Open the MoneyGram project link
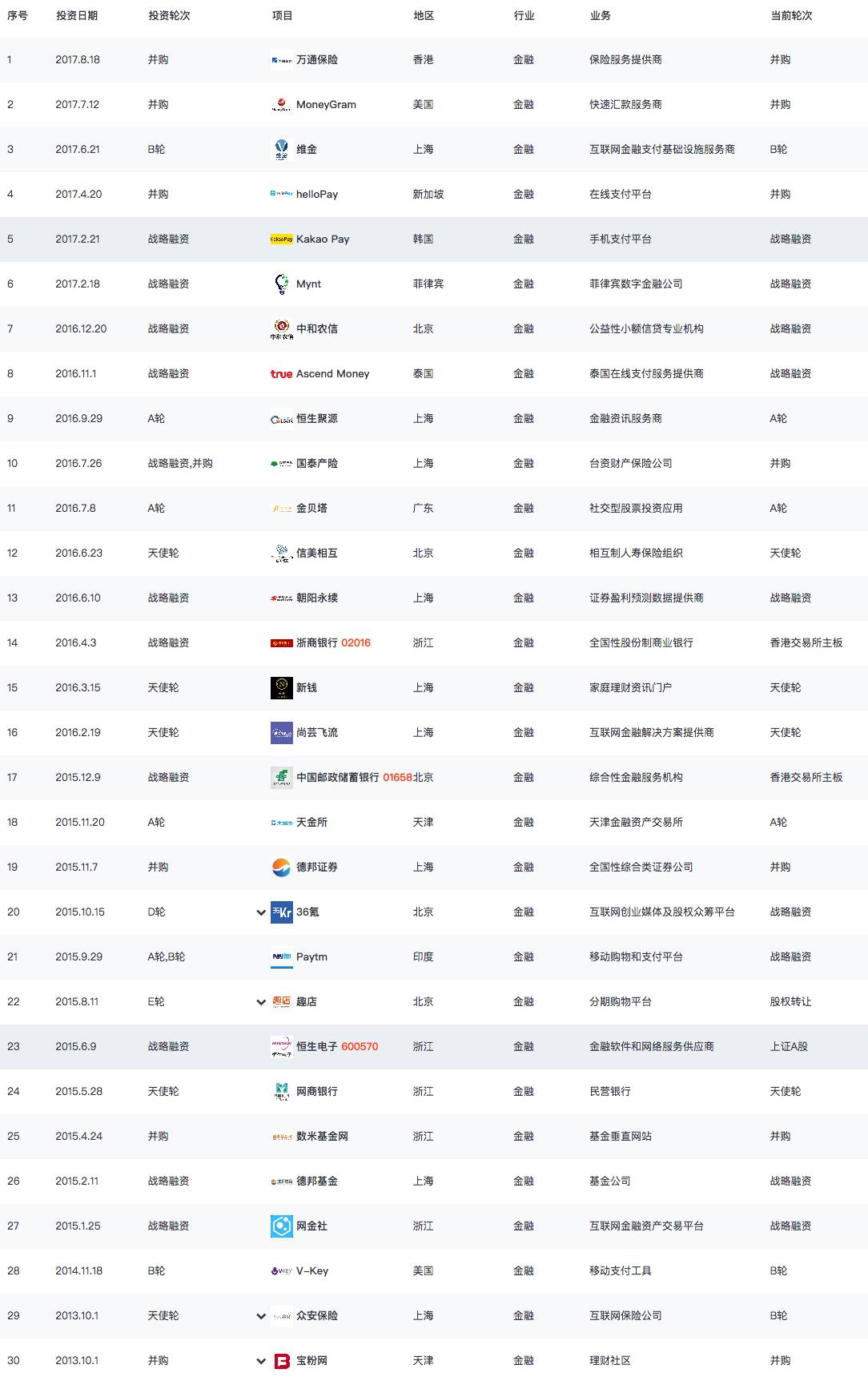The image size is (868, 1381). pos(326,105)
